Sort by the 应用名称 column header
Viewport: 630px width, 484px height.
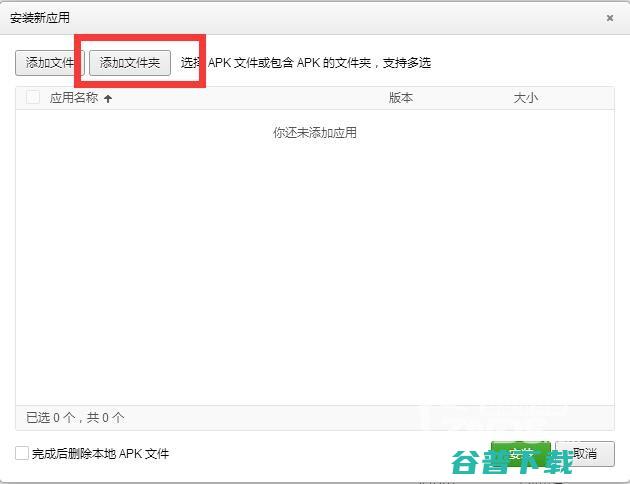(x=74, y=98)
